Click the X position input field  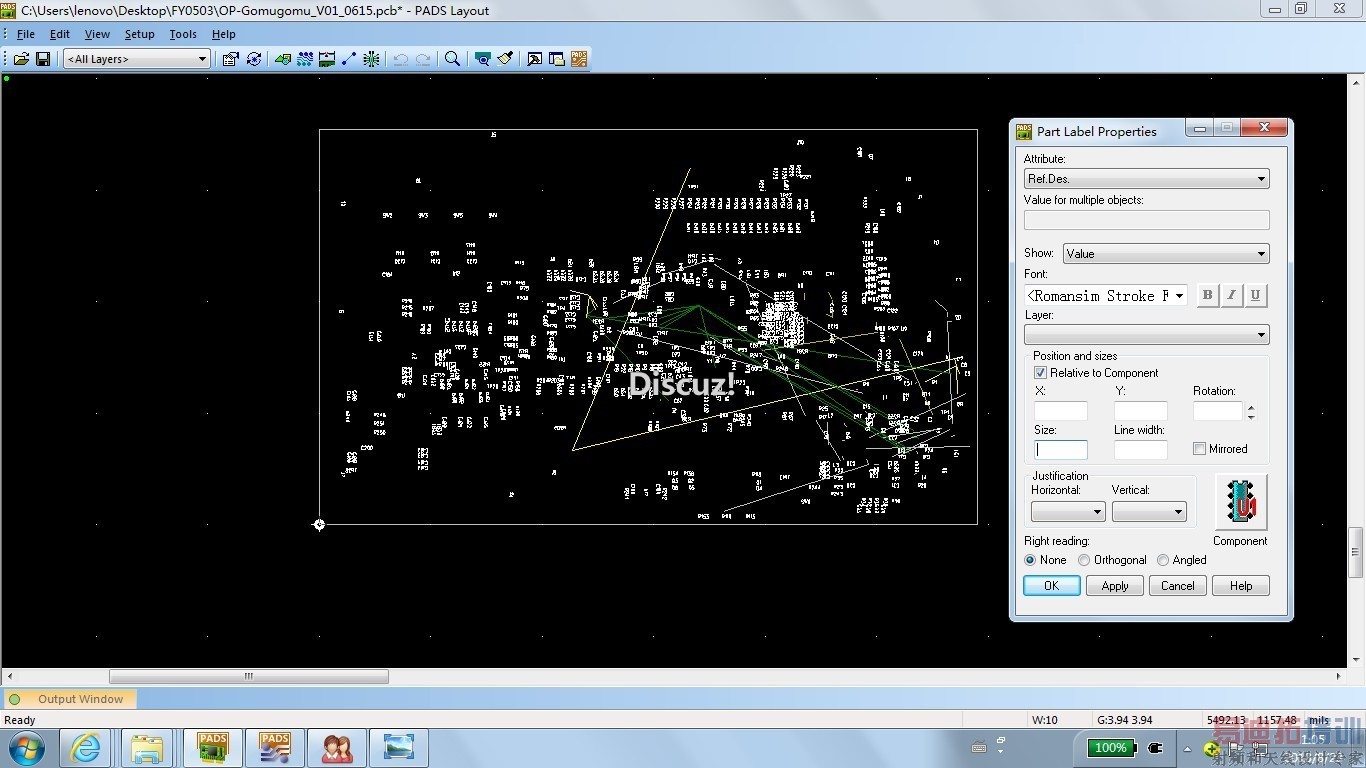point(1061,411)
